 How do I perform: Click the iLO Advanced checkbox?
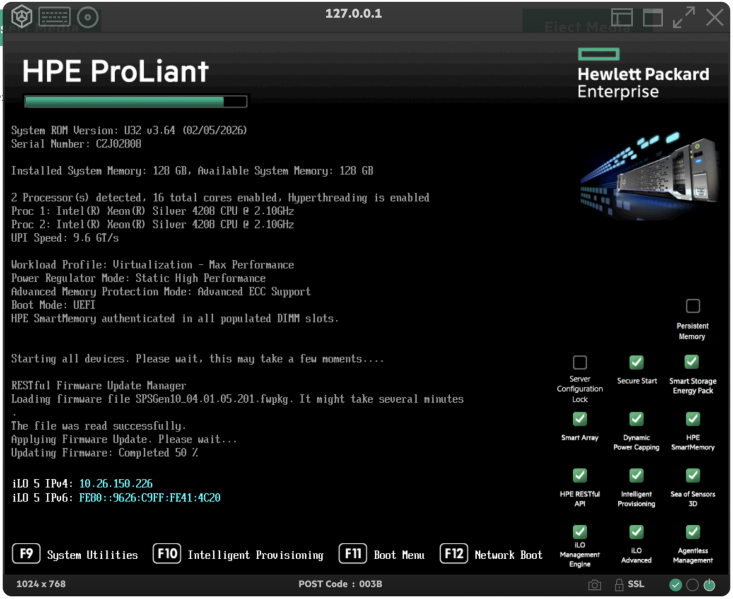click(636, 532)
